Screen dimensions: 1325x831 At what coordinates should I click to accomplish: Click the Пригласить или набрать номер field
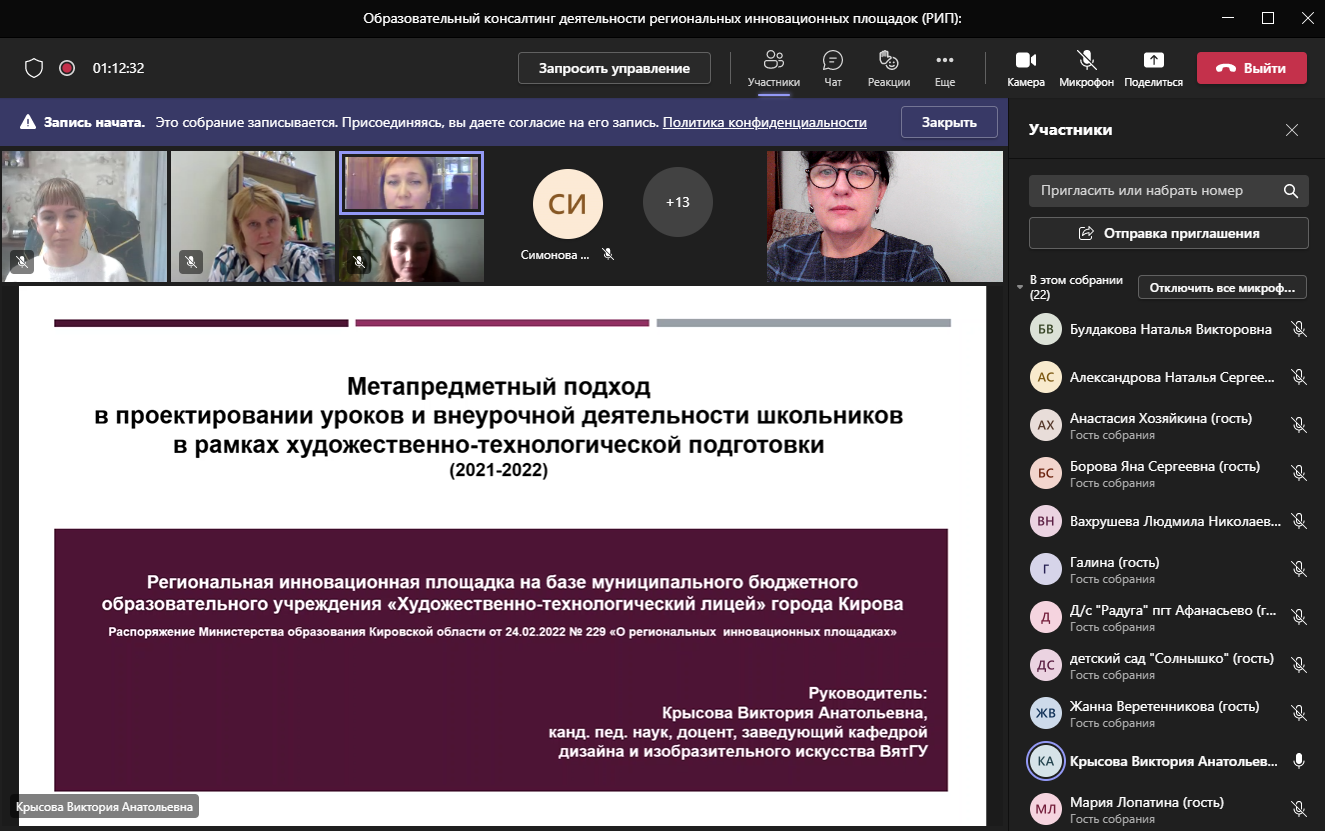[1168, 190]
